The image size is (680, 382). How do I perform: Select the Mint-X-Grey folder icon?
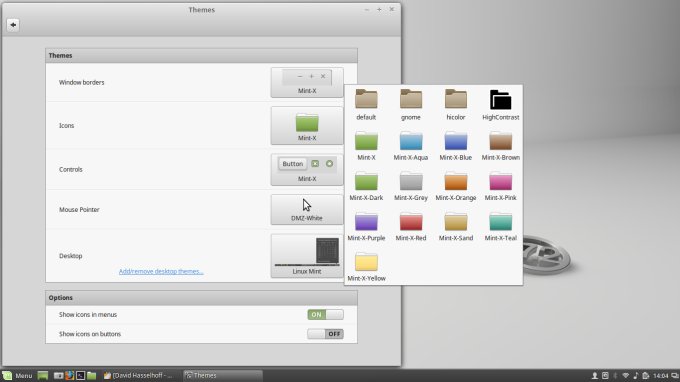click(x=411, y=186)
